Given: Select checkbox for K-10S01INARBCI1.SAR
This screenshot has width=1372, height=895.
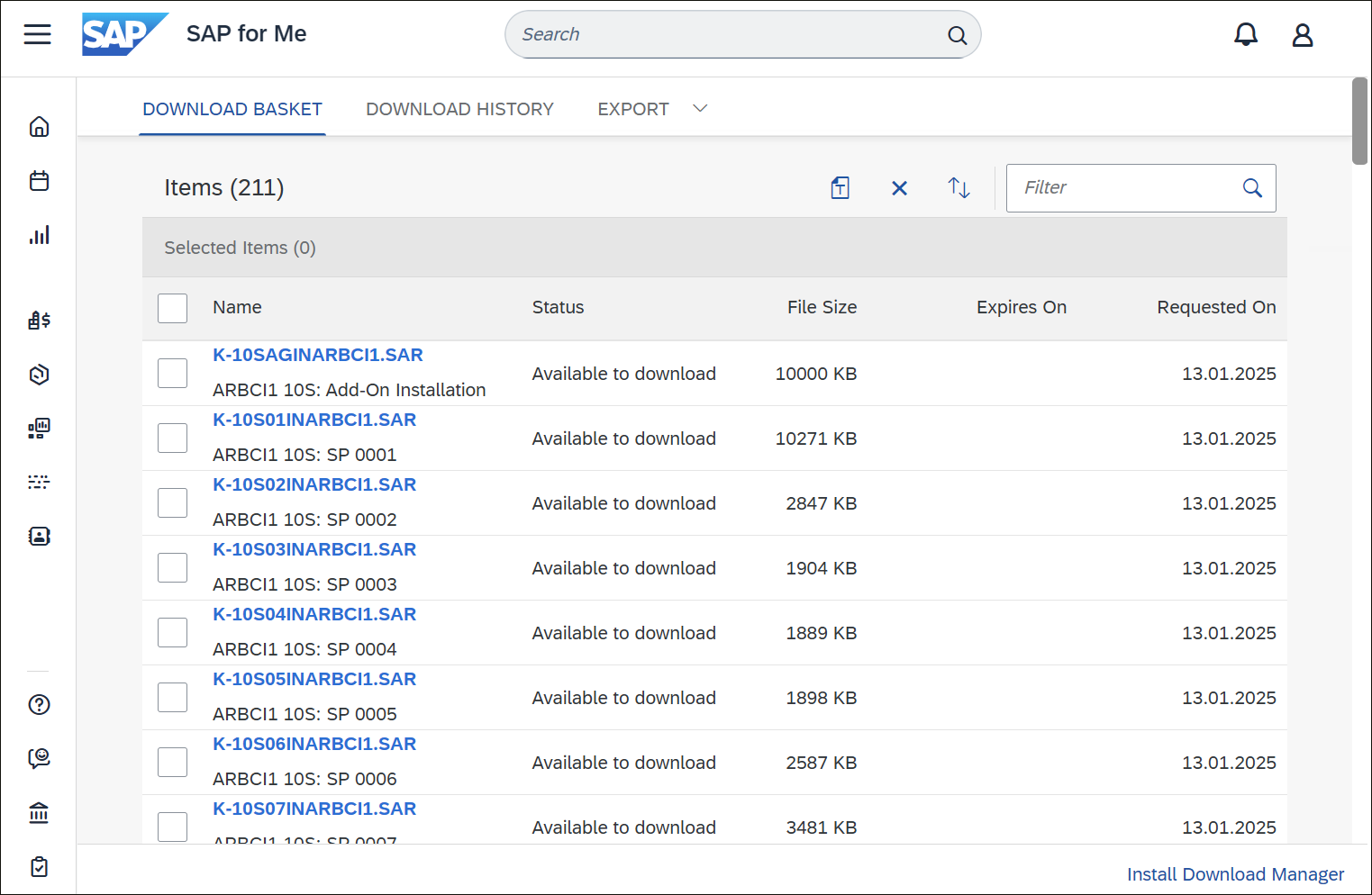Looking at the screenshot, I should click(172, 438).
